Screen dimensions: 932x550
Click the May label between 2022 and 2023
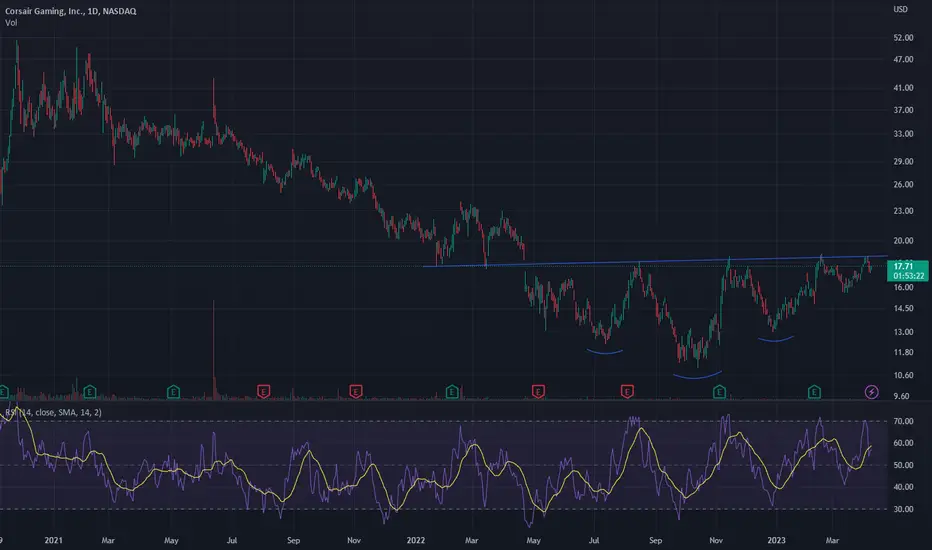pyautogui.click(x=533, y=540)
